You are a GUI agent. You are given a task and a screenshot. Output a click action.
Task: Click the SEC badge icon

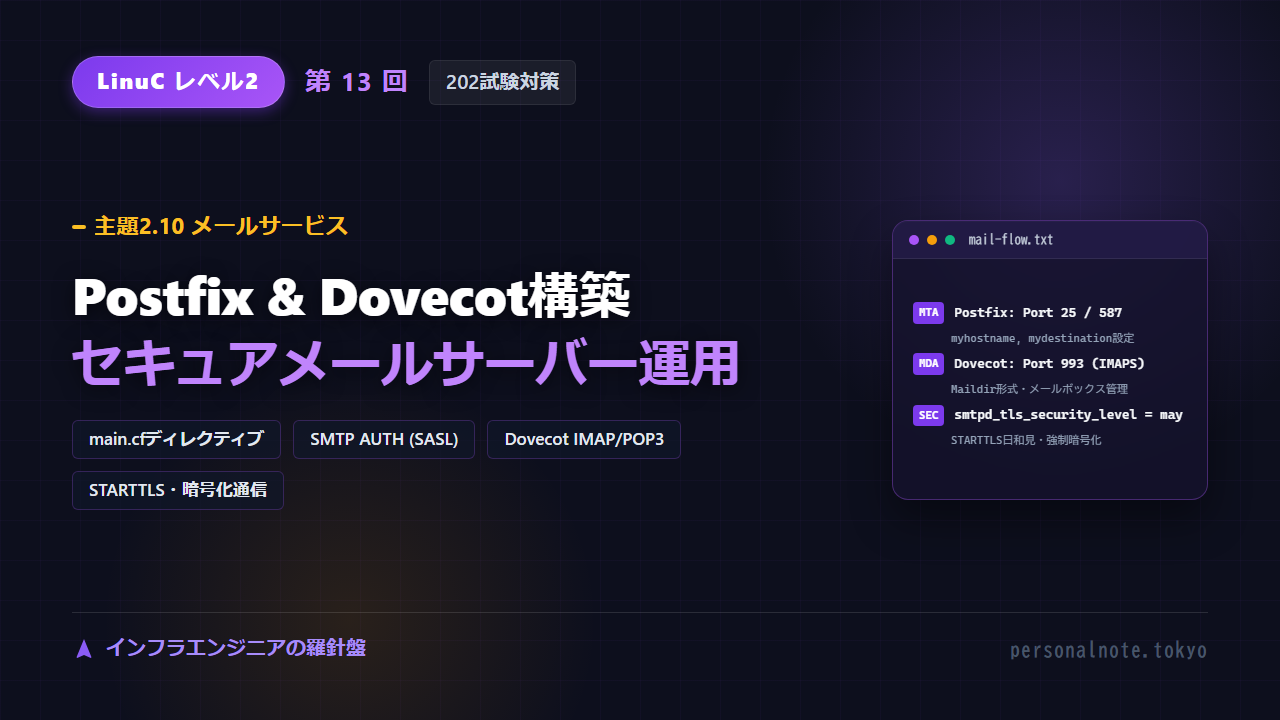point(928,415)
